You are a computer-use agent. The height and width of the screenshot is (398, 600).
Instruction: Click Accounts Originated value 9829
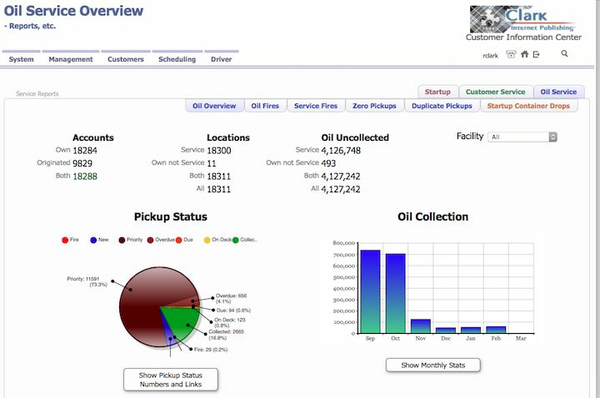[x=82, y=163]
